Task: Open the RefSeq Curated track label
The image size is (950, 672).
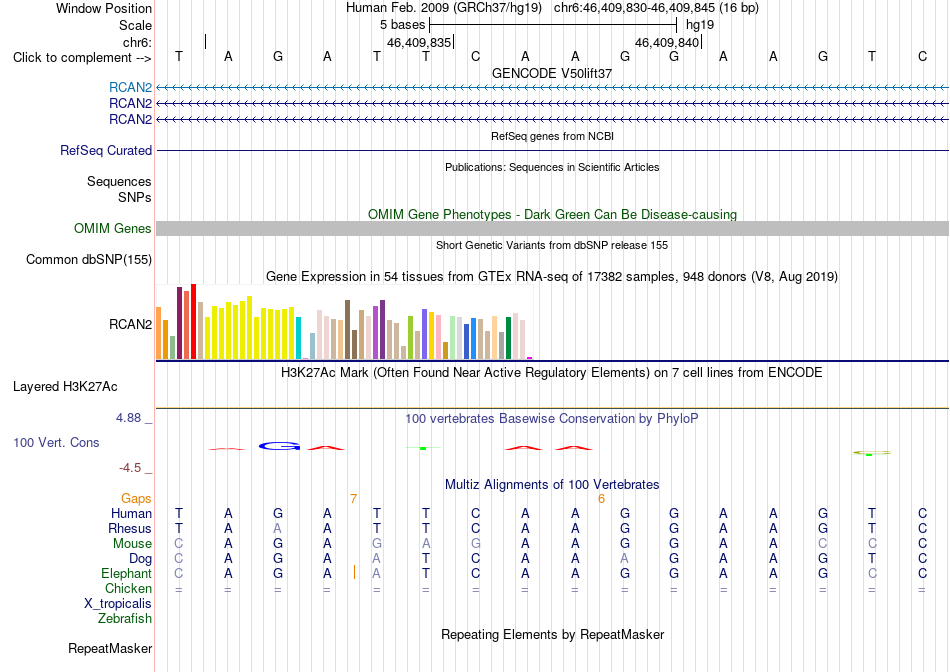Action: 105,150
